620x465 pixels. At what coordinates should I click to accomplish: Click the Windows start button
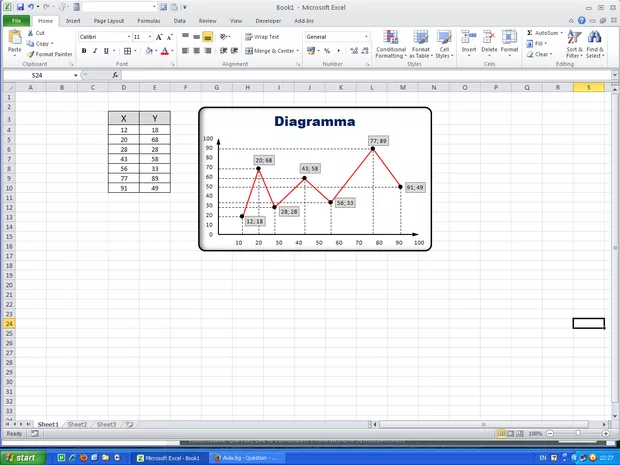pos(21,458)
